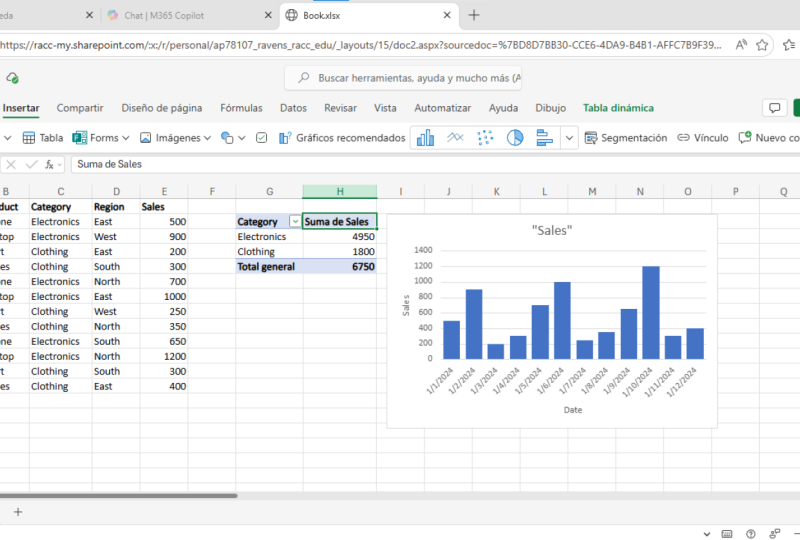Select pivot cell with value 1800
Image resolution: width=800 pixels, height=540 pixels.
pyautogui.click(x=340, y=252)
